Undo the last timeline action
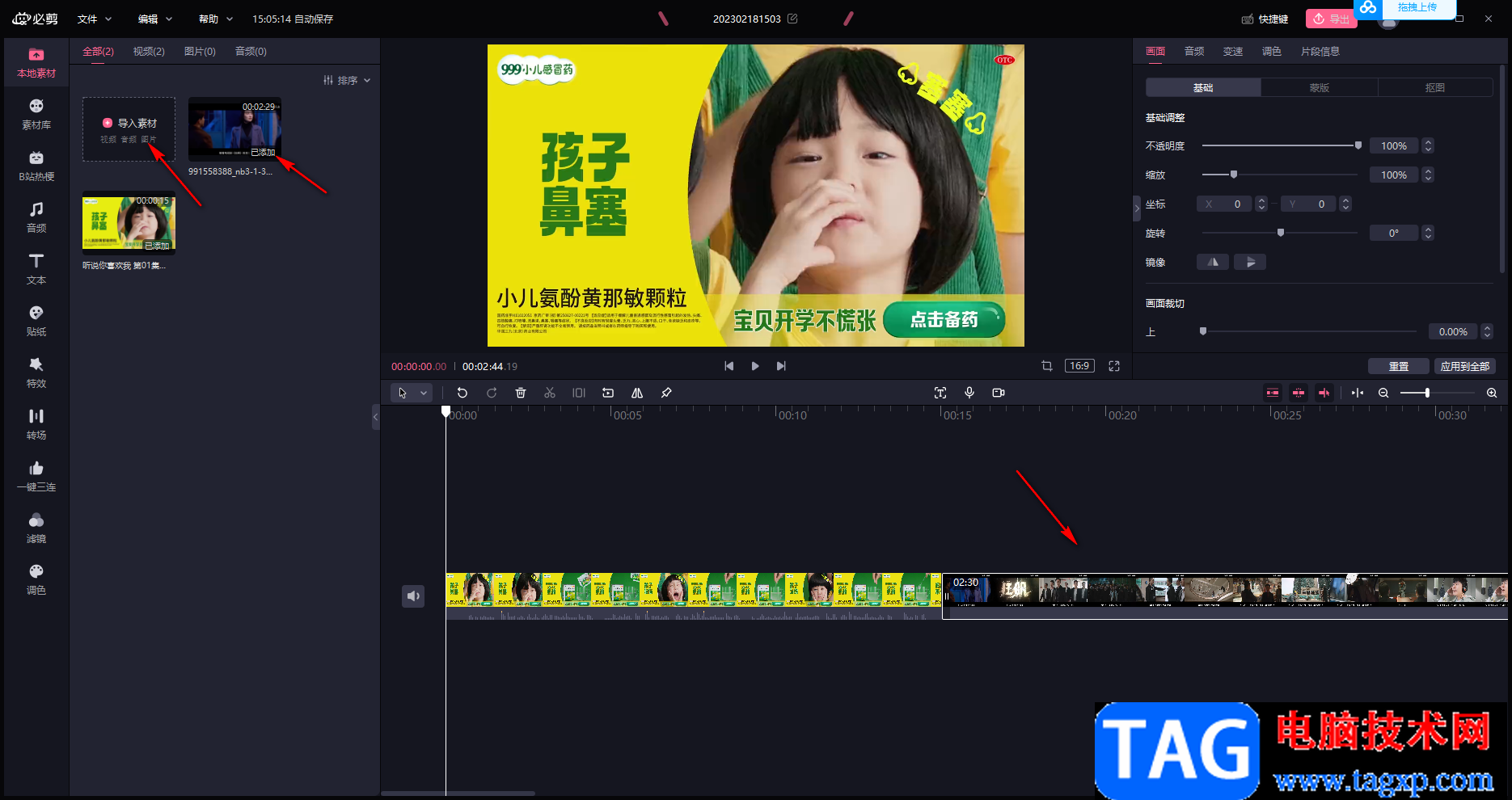 pyautogui.click(x=462, y=393)
